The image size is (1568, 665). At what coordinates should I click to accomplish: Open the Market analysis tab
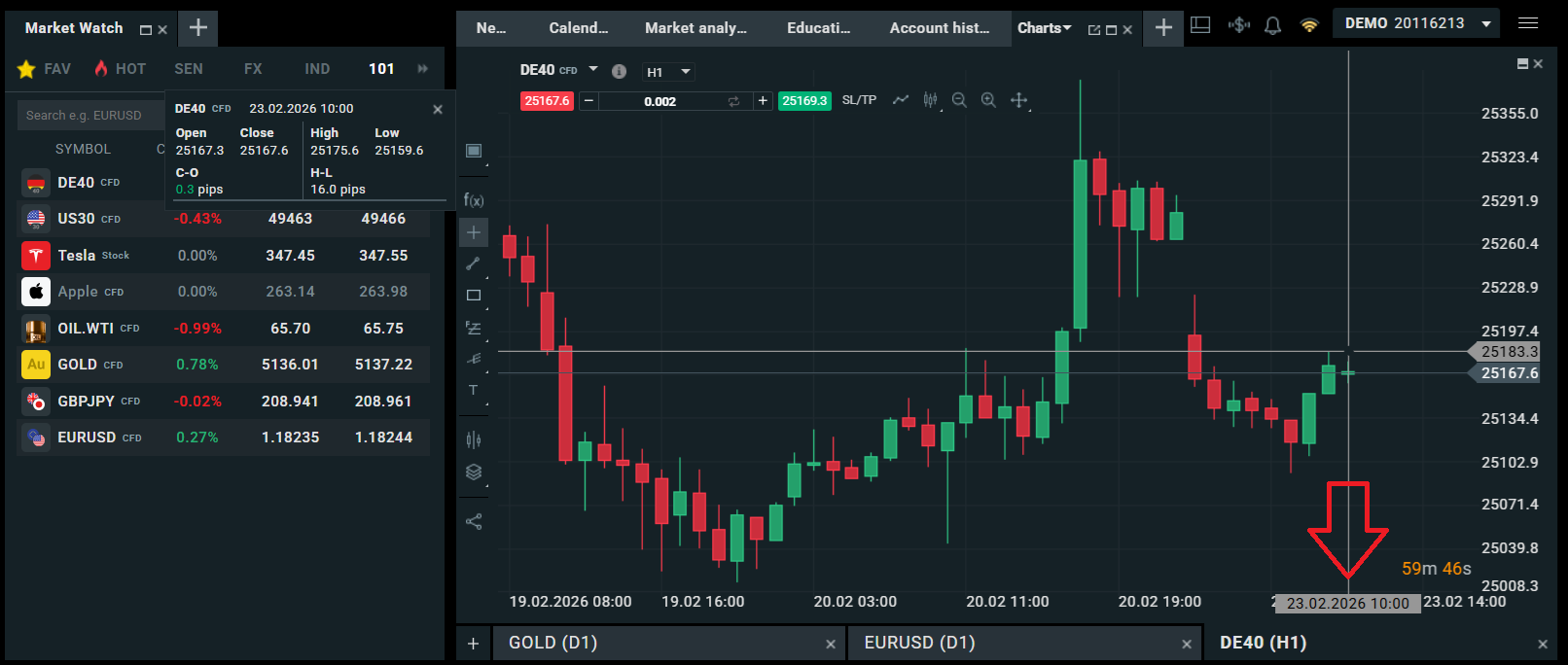696,28
